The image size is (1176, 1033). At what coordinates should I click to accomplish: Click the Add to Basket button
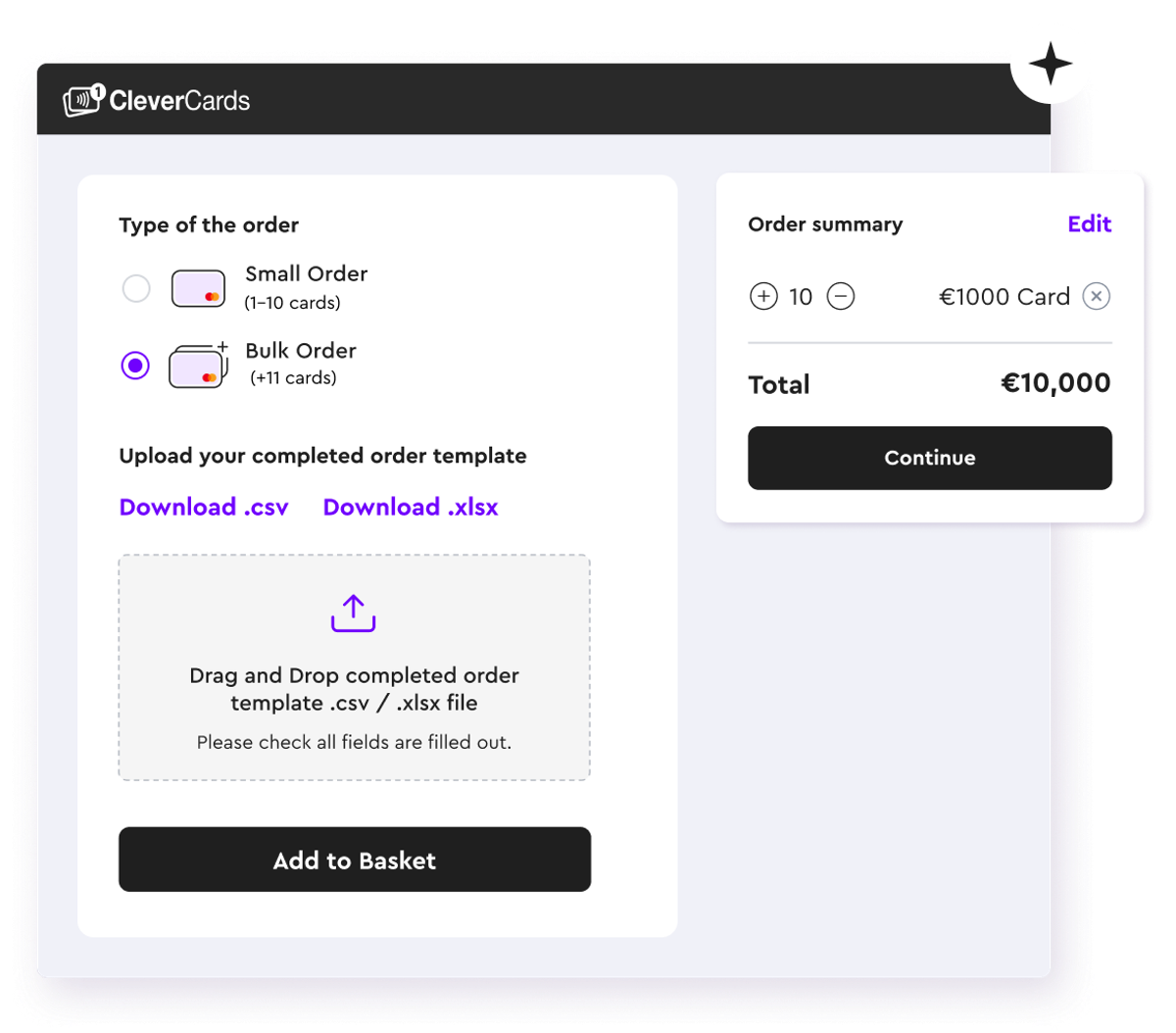354,860
